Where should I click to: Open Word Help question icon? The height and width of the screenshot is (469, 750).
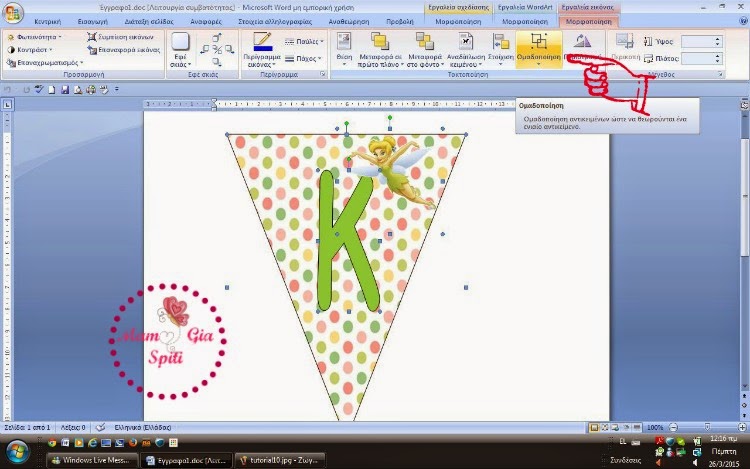pyautogui.click(x=743, y=21)
